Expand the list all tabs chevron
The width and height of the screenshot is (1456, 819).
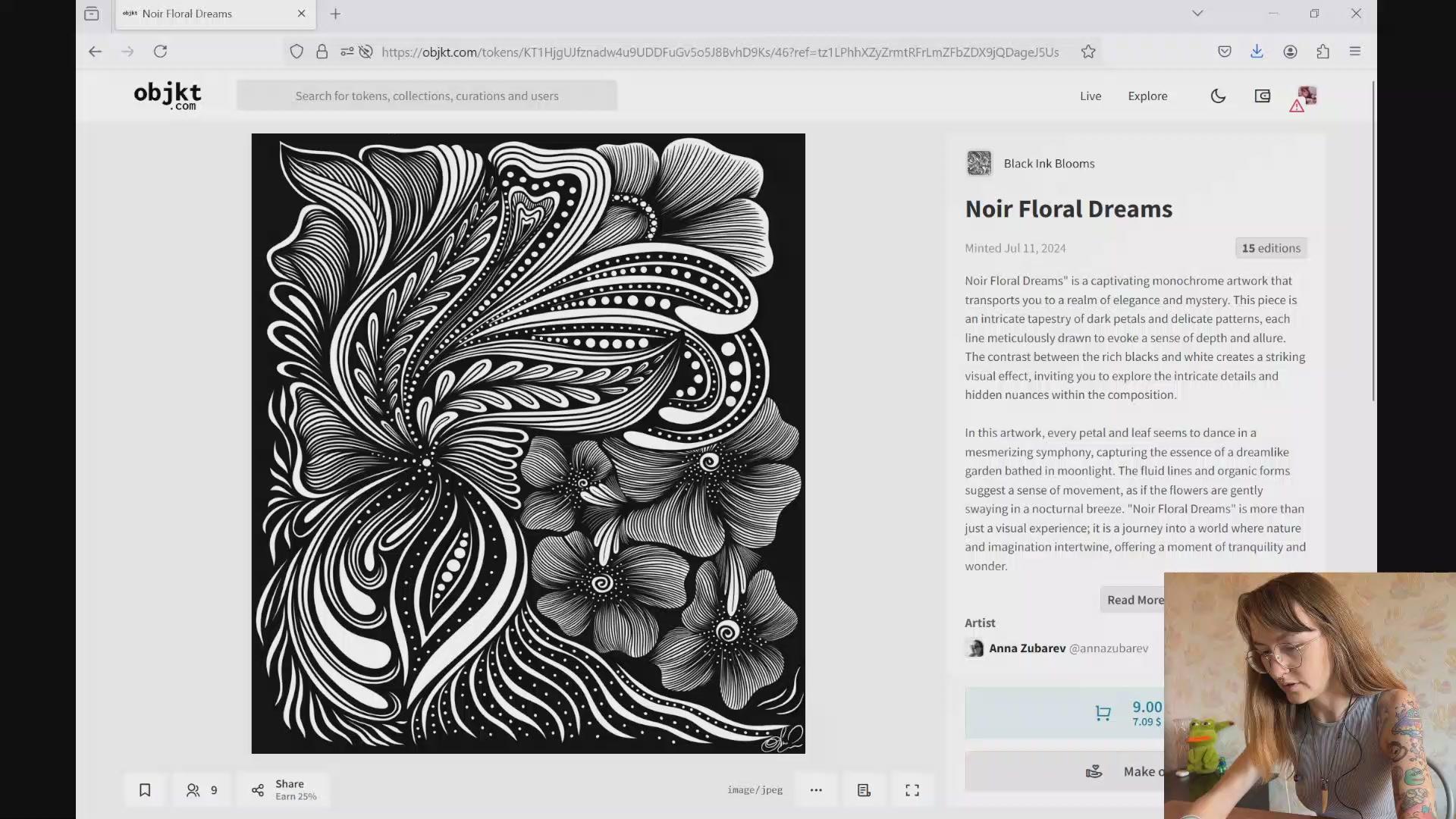coord(1197,13)
